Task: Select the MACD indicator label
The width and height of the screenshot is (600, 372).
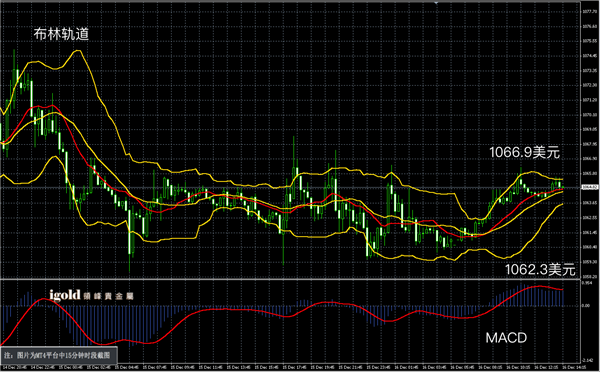Action: point(506,338)
